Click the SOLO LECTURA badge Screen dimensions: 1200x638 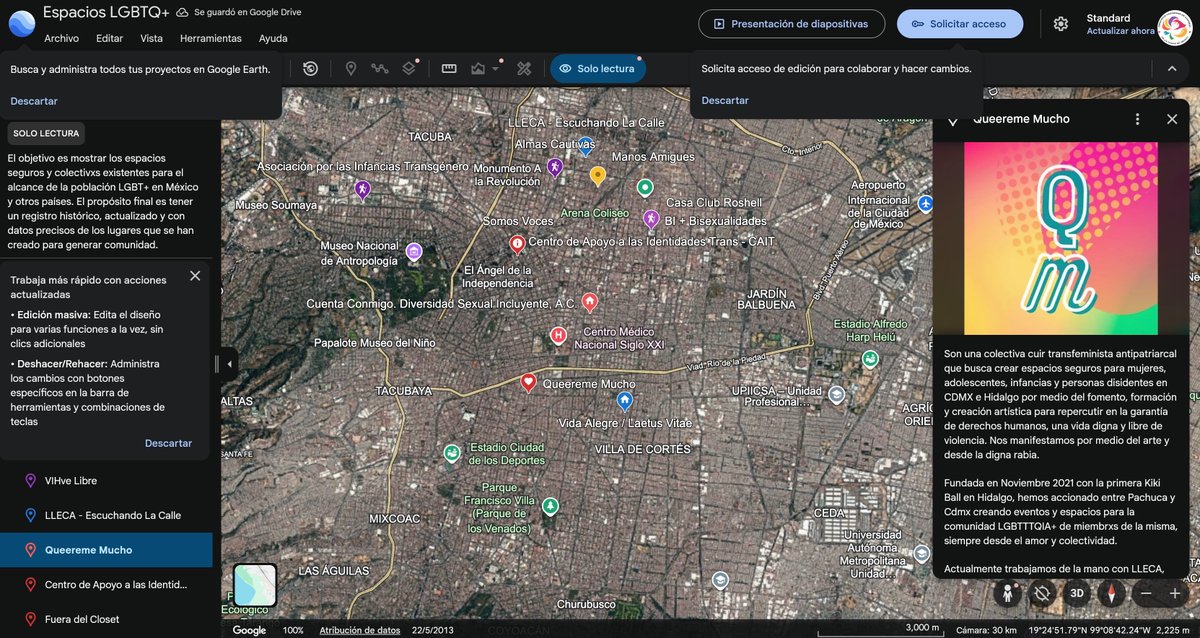pyautogui.click(x=46, y=133)
